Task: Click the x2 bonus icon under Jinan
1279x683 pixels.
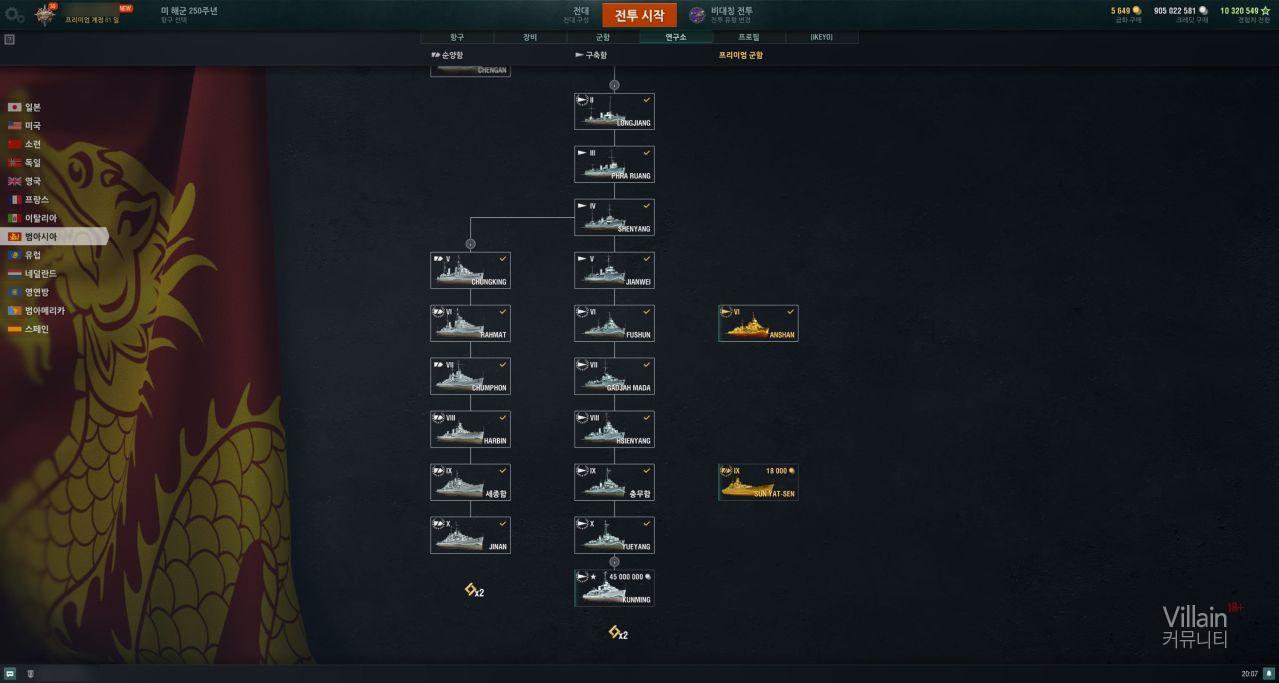Action: click(474, 591)
